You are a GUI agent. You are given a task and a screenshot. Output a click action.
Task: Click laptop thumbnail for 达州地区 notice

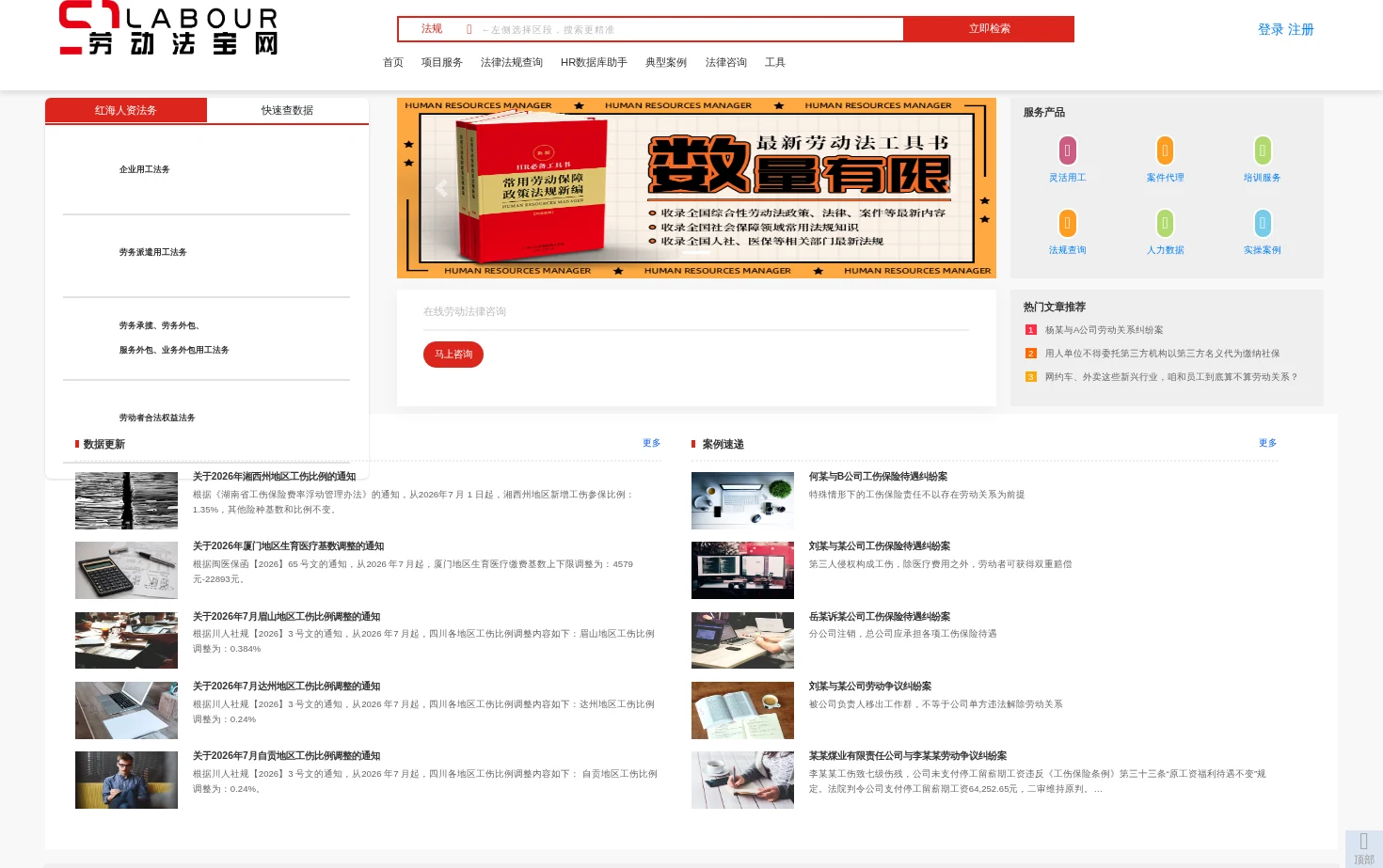[x=126, y=710]
